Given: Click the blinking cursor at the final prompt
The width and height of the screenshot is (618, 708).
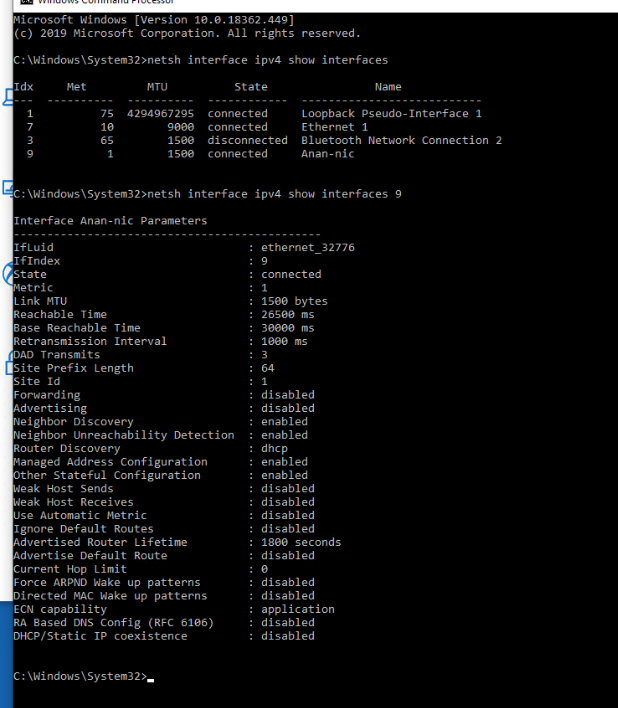Looking at the screenshot, I should [151, 680].
